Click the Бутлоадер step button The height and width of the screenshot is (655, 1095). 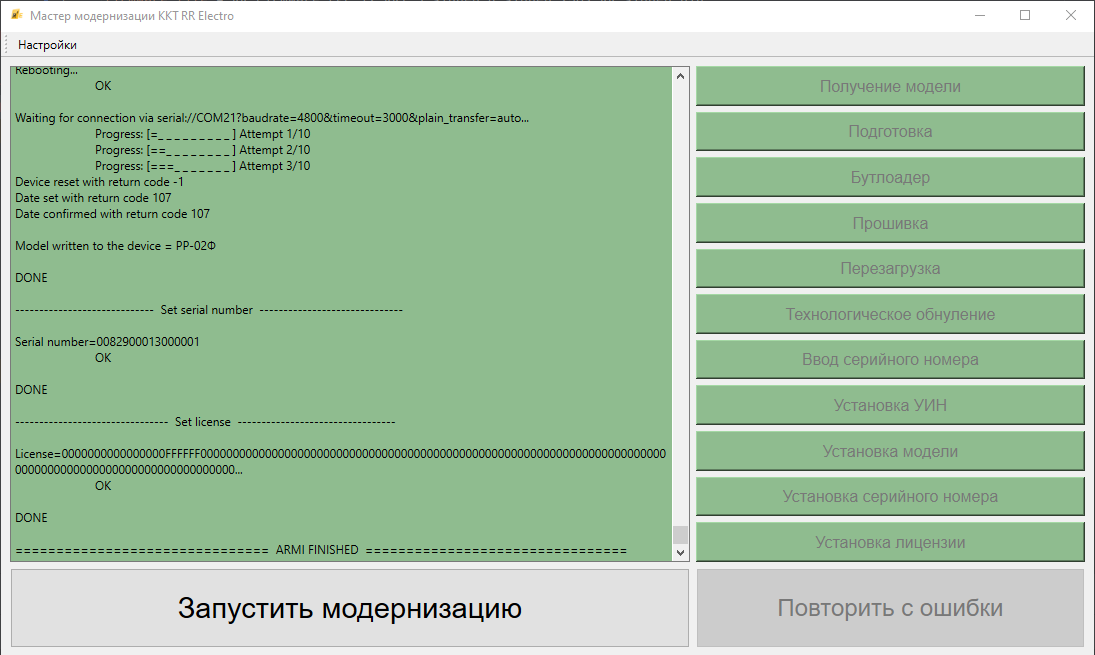[890, 178]
